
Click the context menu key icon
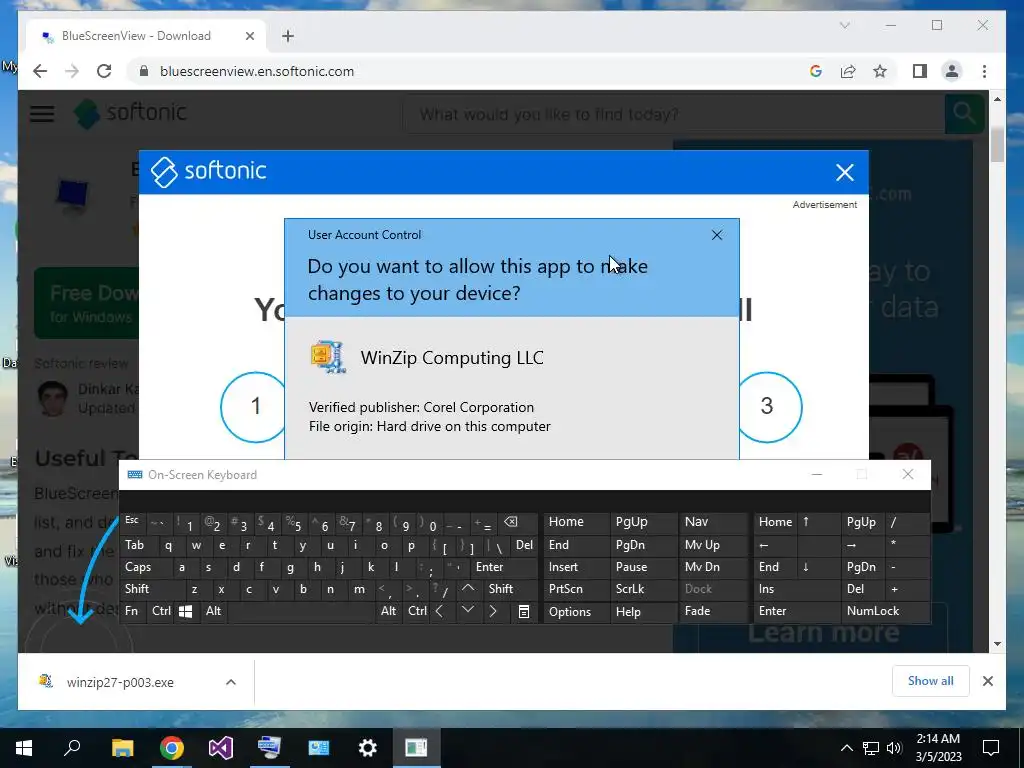[x=524, y=611]
